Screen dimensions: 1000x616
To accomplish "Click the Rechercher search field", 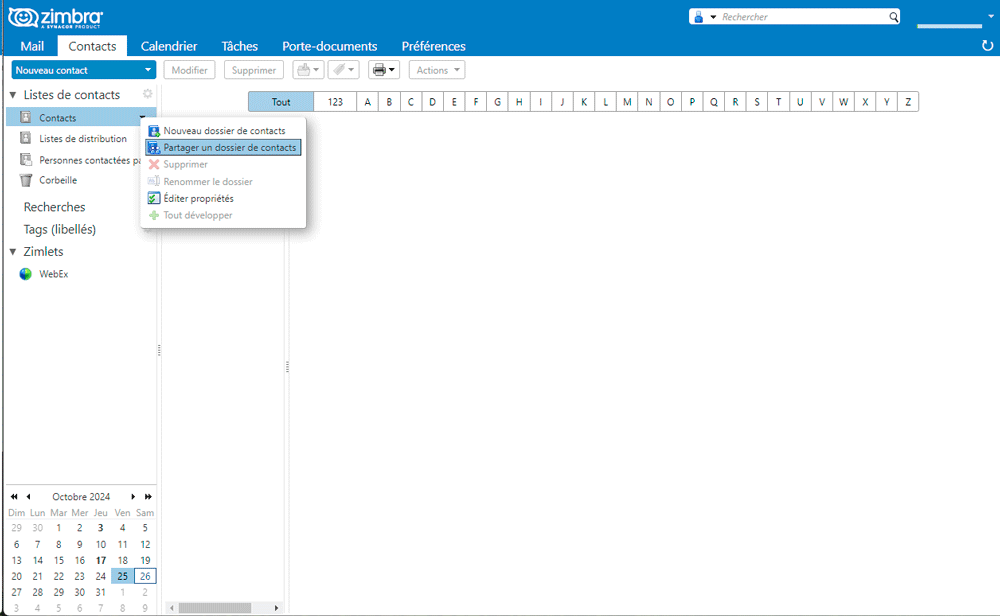I will tap(804, 17).
